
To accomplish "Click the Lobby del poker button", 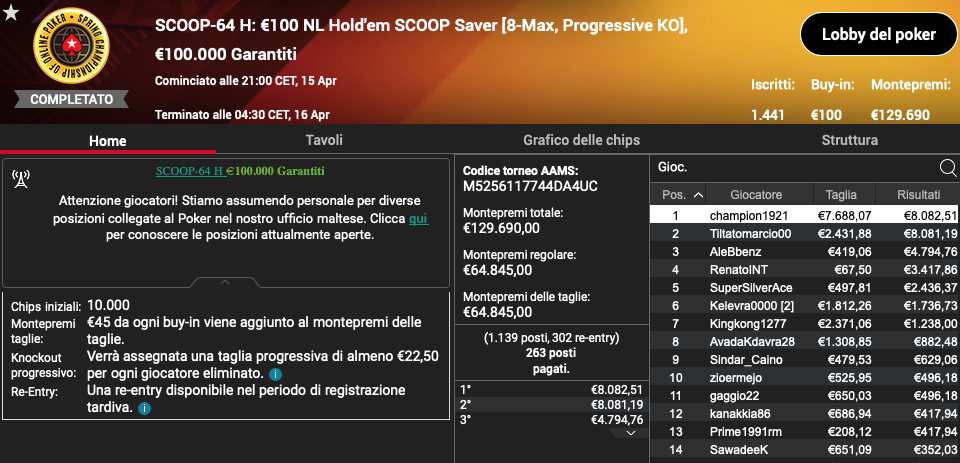I will [879, 34].
